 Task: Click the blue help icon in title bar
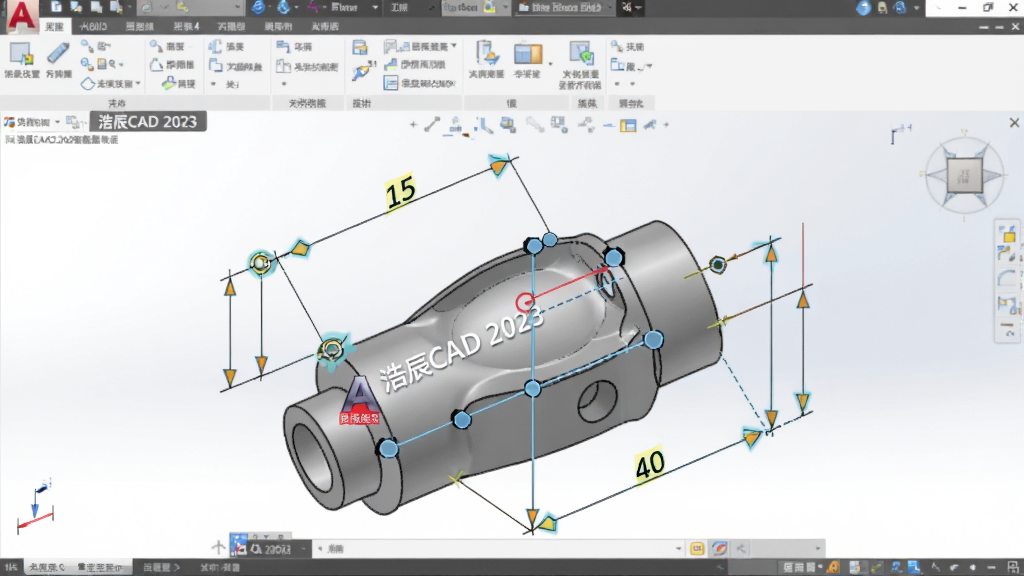pos(900,8)
